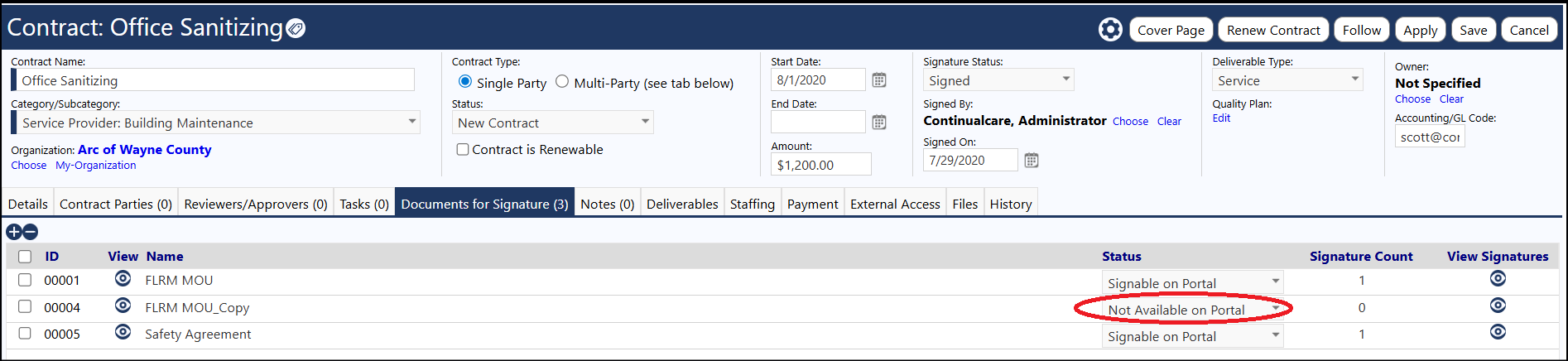Click into the Amount input field
This screenshot has width=1568, height=361.
click(821, 165)
